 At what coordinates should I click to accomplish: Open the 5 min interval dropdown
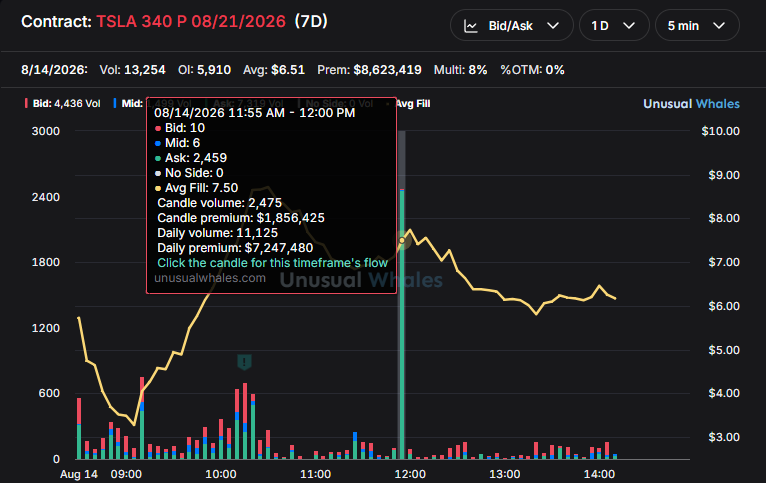coord(697,25)
